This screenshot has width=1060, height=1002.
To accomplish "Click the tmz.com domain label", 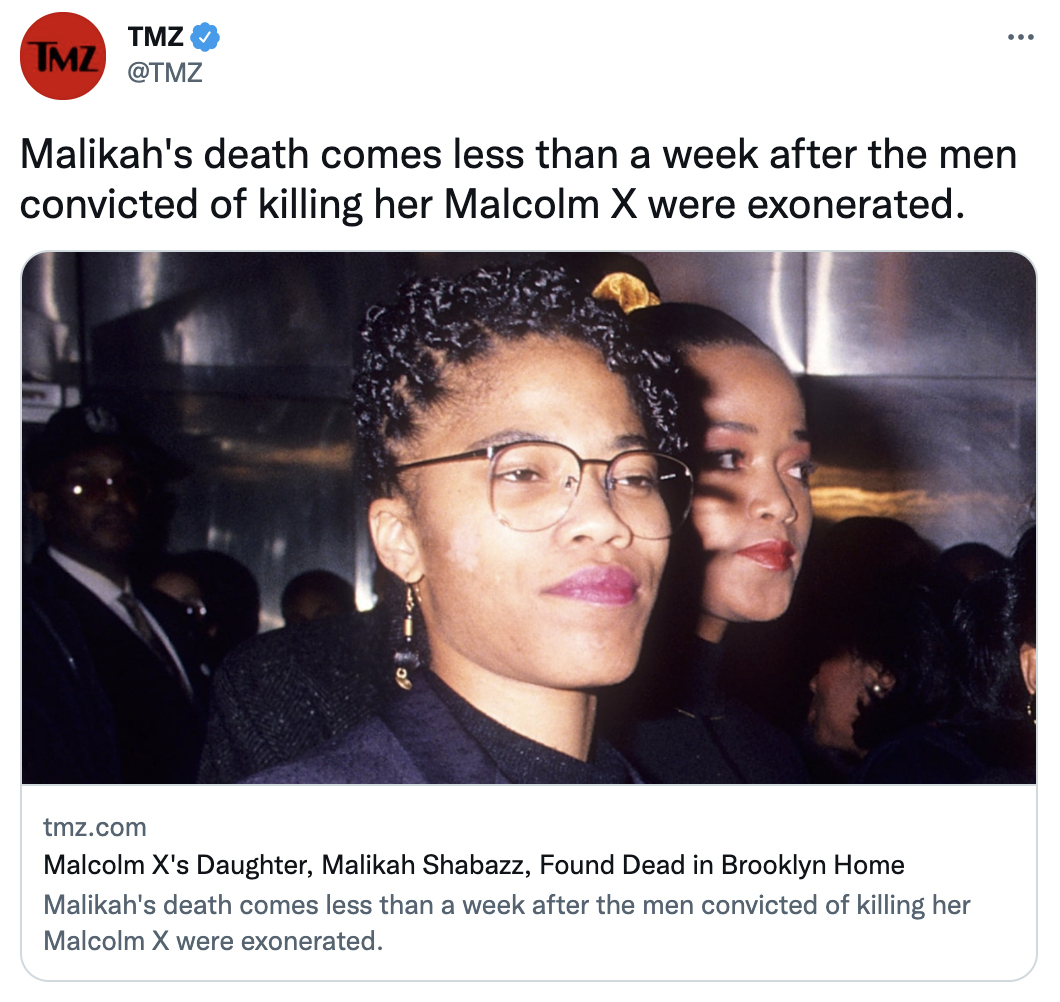I will tap(95, 827).
